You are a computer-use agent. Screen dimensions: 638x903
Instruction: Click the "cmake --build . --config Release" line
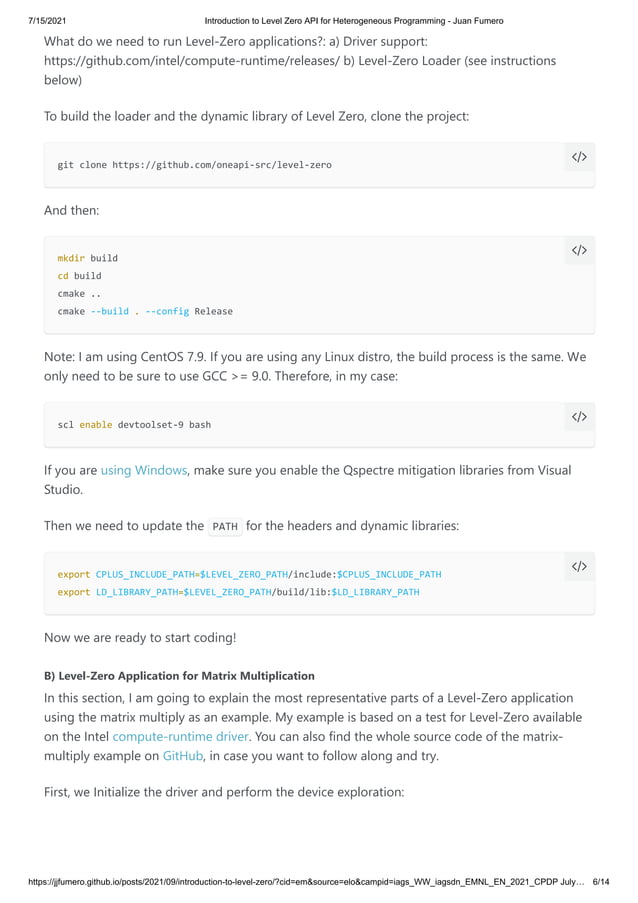click(145, 311)
